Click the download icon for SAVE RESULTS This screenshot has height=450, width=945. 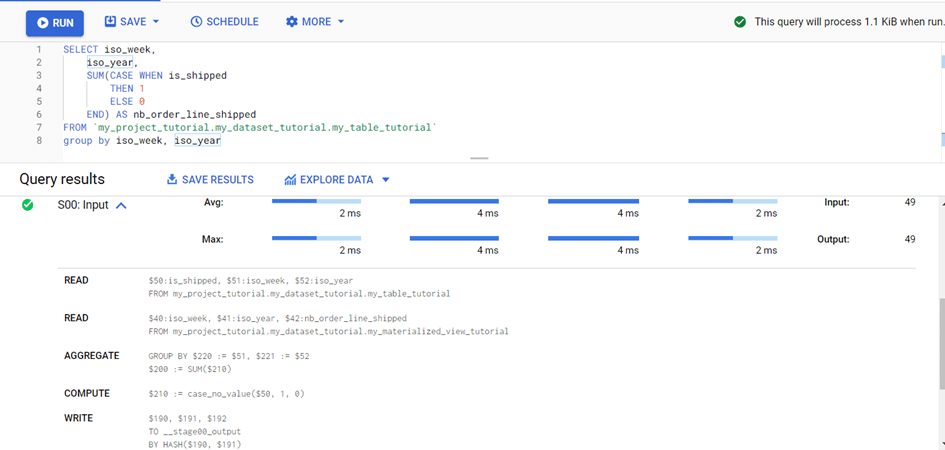172,180
